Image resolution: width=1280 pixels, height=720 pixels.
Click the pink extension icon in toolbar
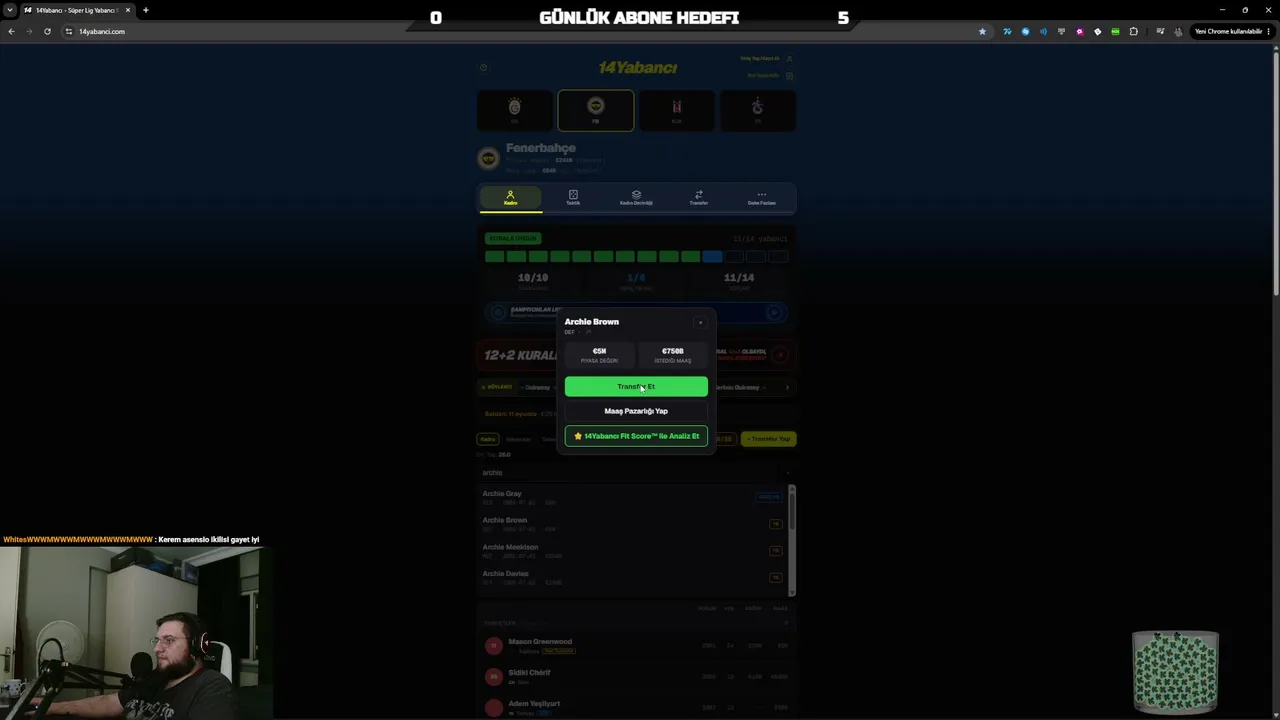click(x=1079, y=31)
